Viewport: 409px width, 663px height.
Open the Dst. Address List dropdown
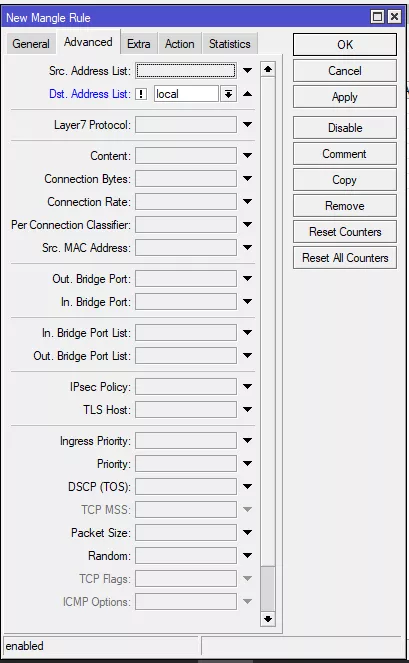point(228,94)
